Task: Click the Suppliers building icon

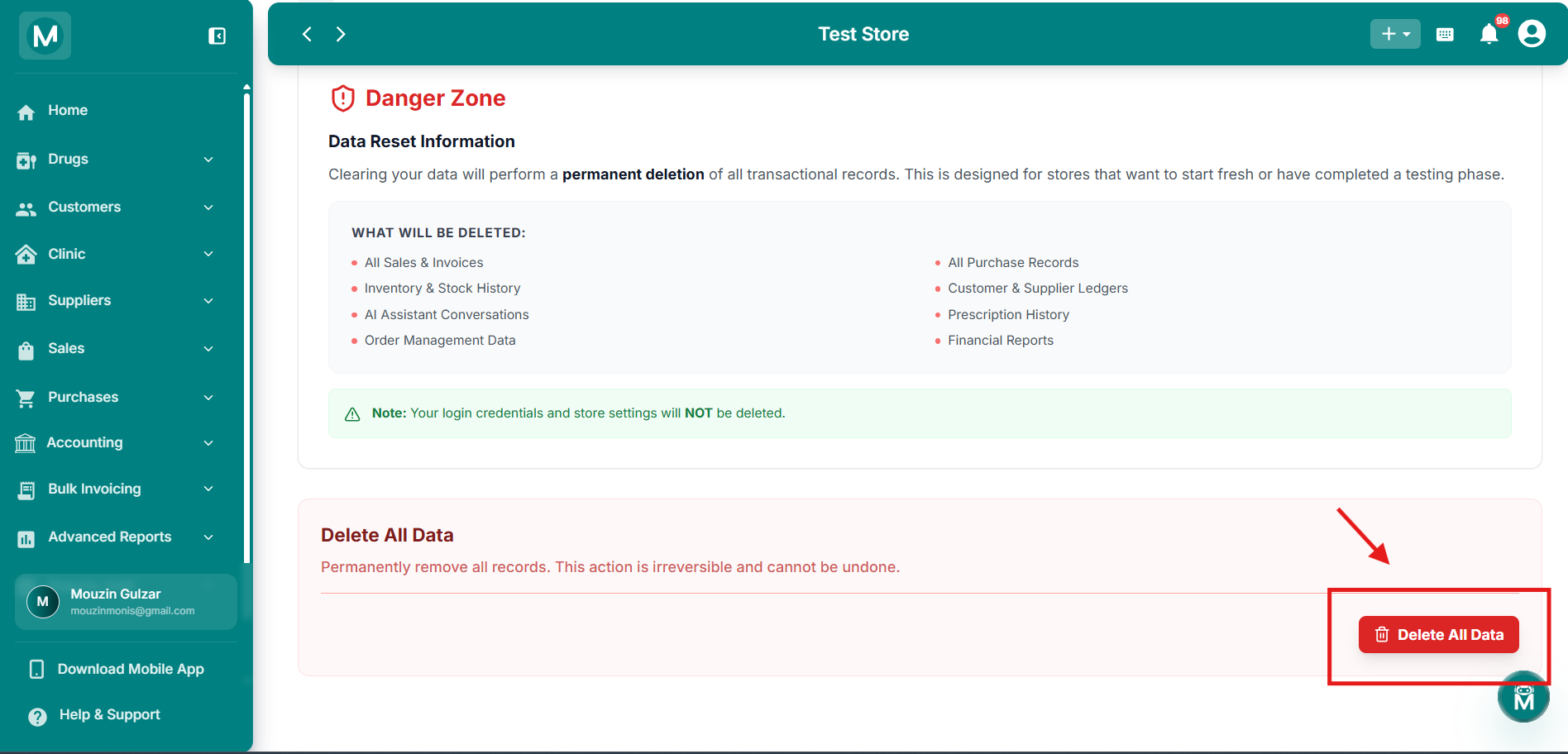Action: coord(26,302)
